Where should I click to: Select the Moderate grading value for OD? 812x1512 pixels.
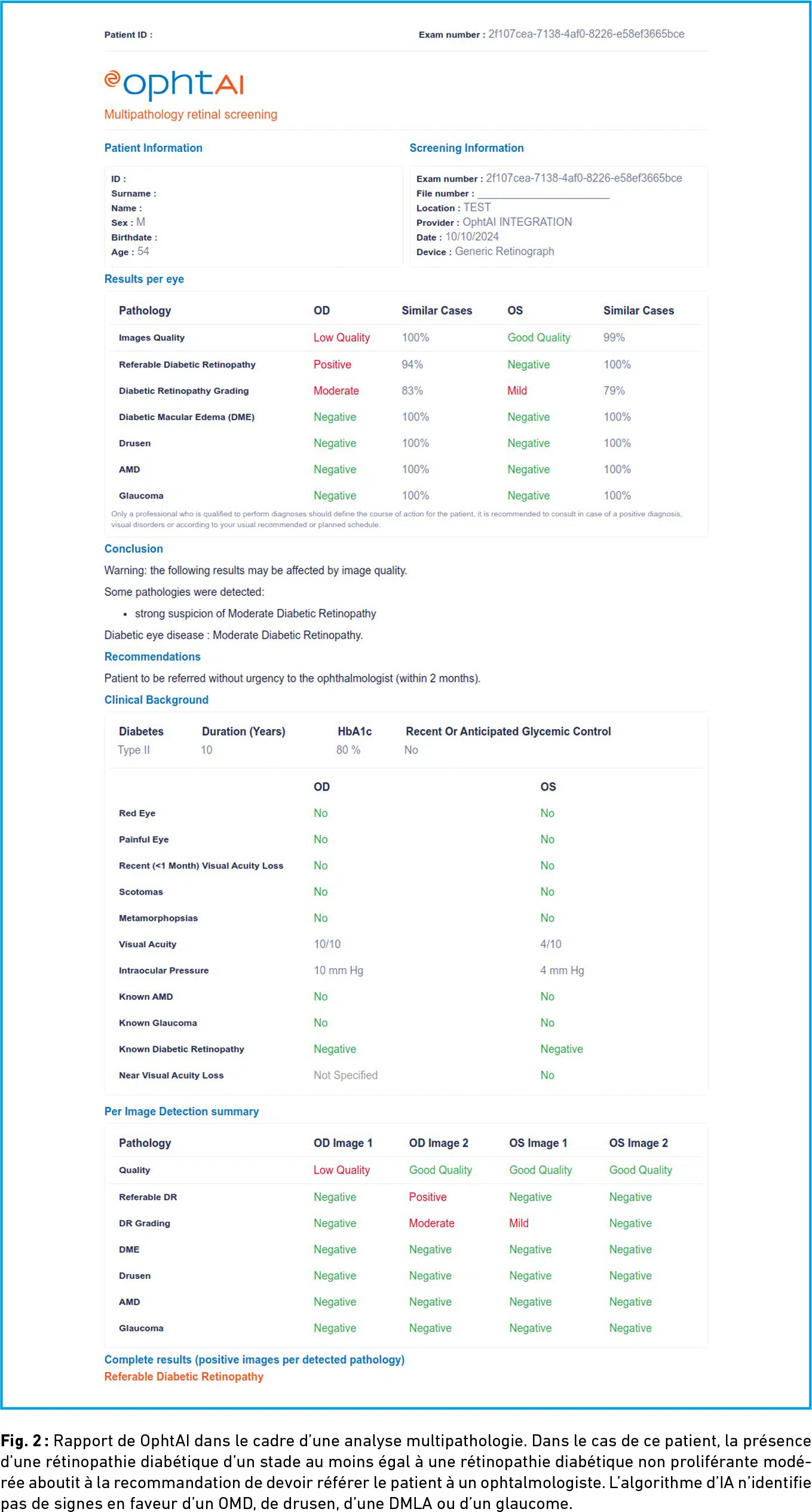(336, 391)
